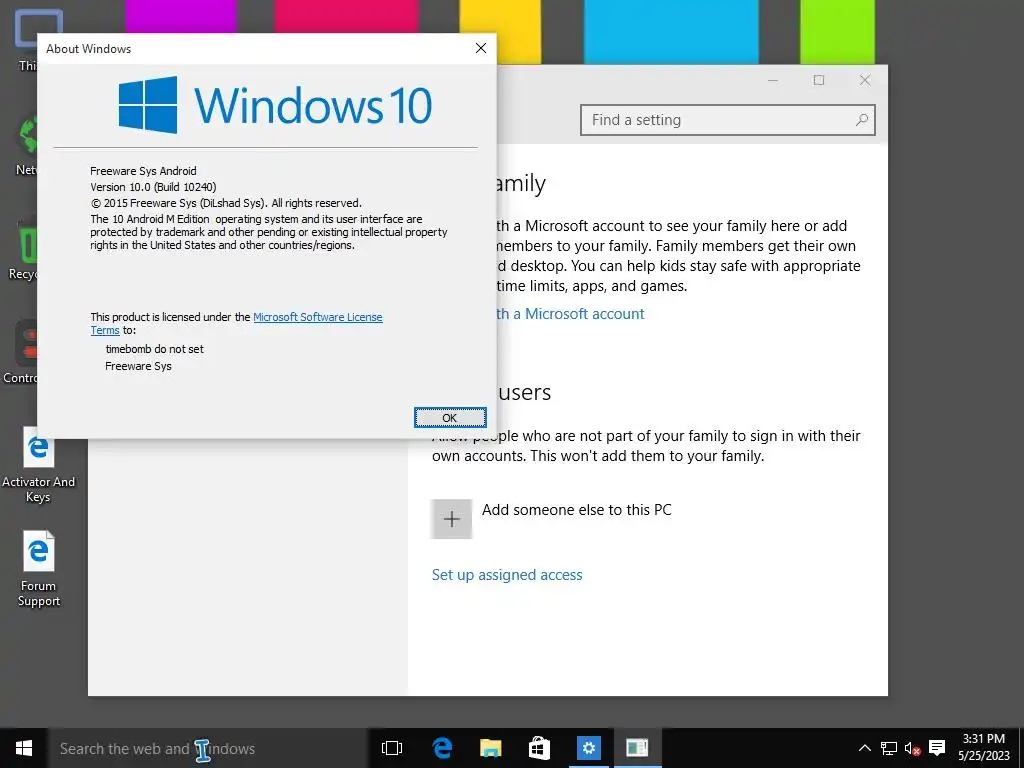Click the 'timebomb do not set' text
This screenshot has width=1024, height=768.
pos(155,349)
